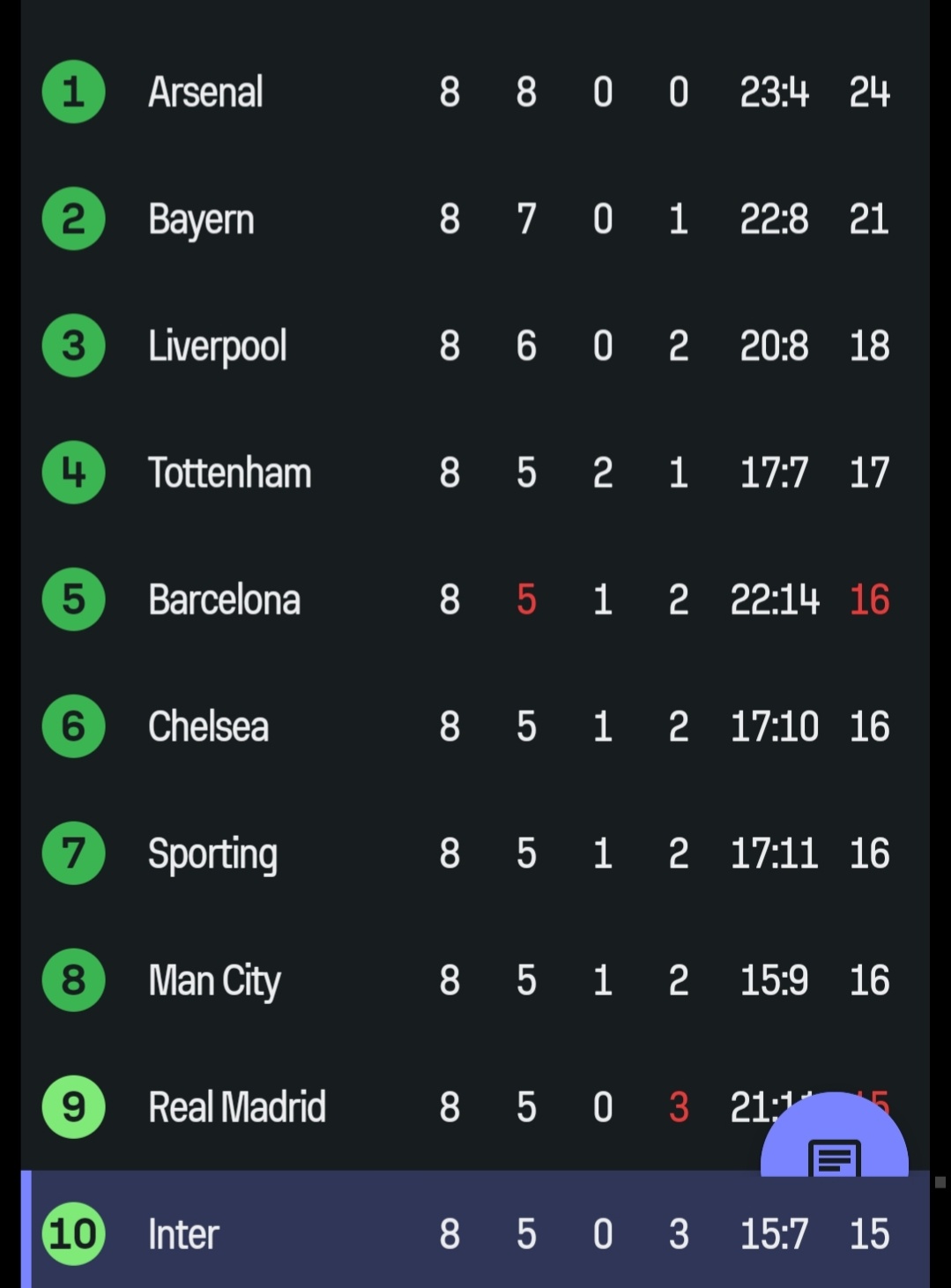
Task: Open the Bayern team page
Action: 201,220
